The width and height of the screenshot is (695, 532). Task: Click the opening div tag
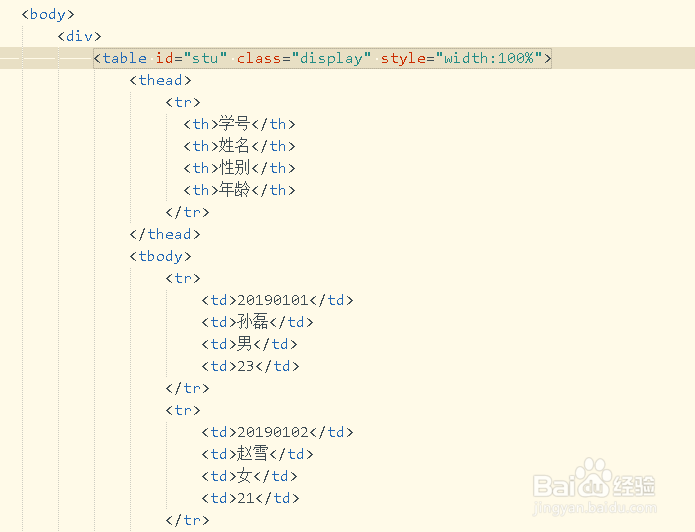click(79, 36)
